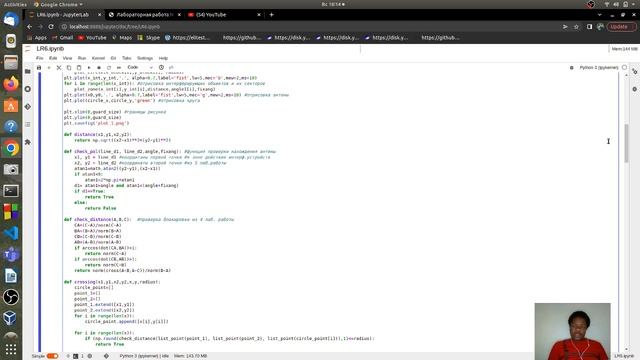Open the table of contents panel in left sidebar
This screenshot has width=640, height=360.
[x=28, y=124]
